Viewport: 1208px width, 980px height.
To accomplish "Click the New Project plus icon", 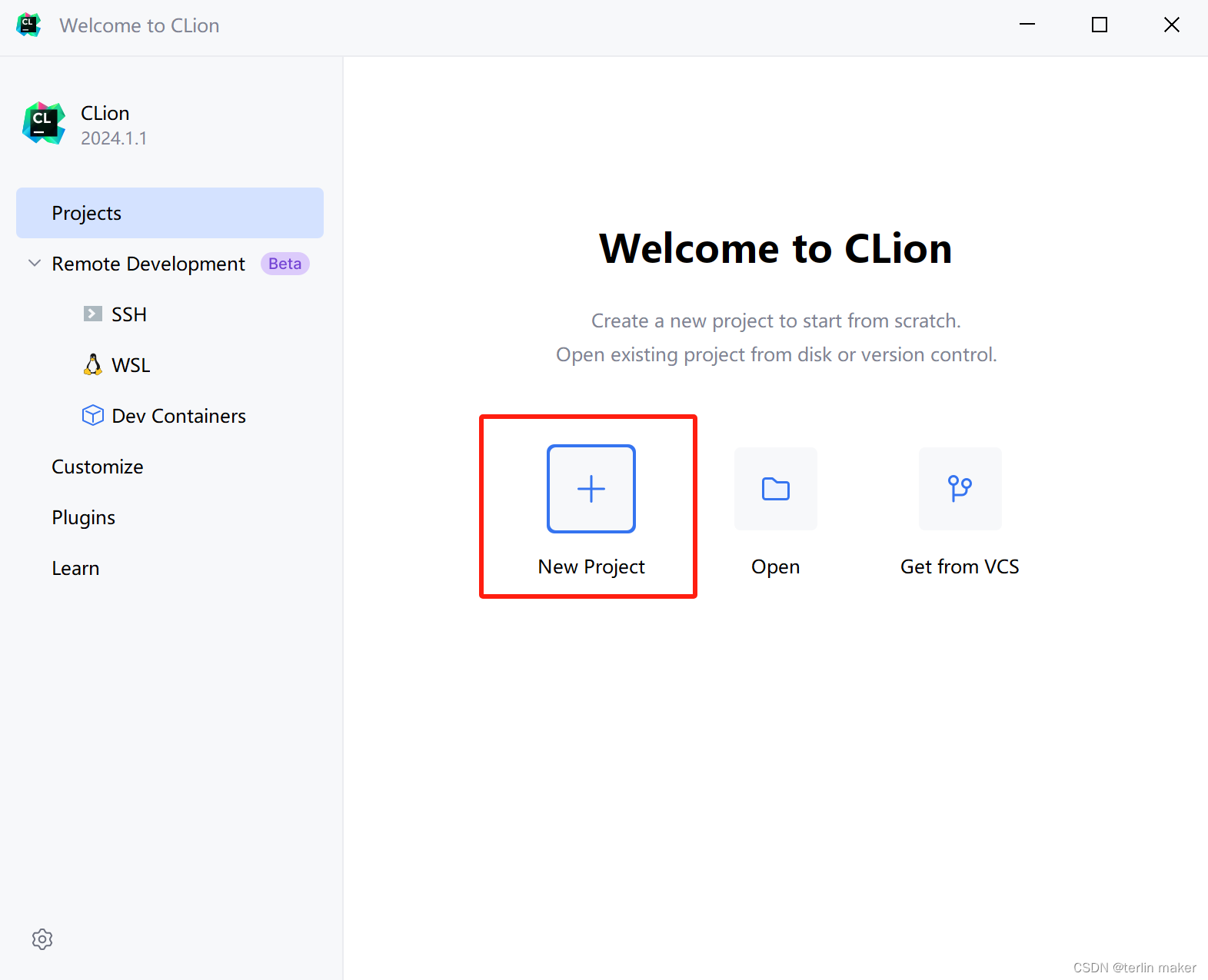I will pyautogui.click(x=591, y=489).
